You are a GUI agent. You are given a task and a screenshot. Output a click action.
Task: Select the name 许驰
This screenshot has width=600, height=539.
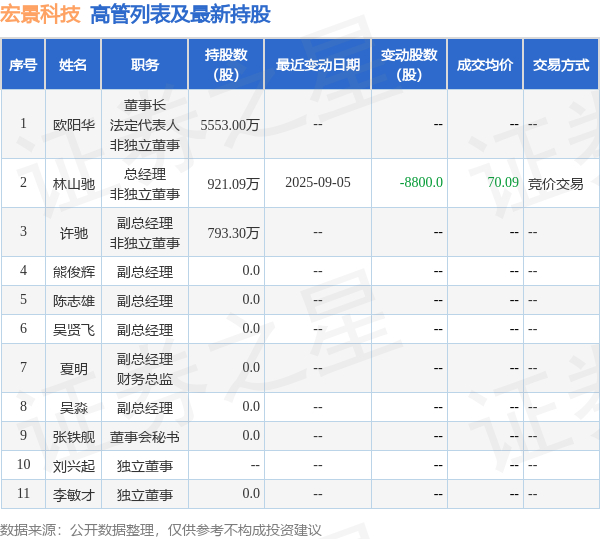click(74, 233)
